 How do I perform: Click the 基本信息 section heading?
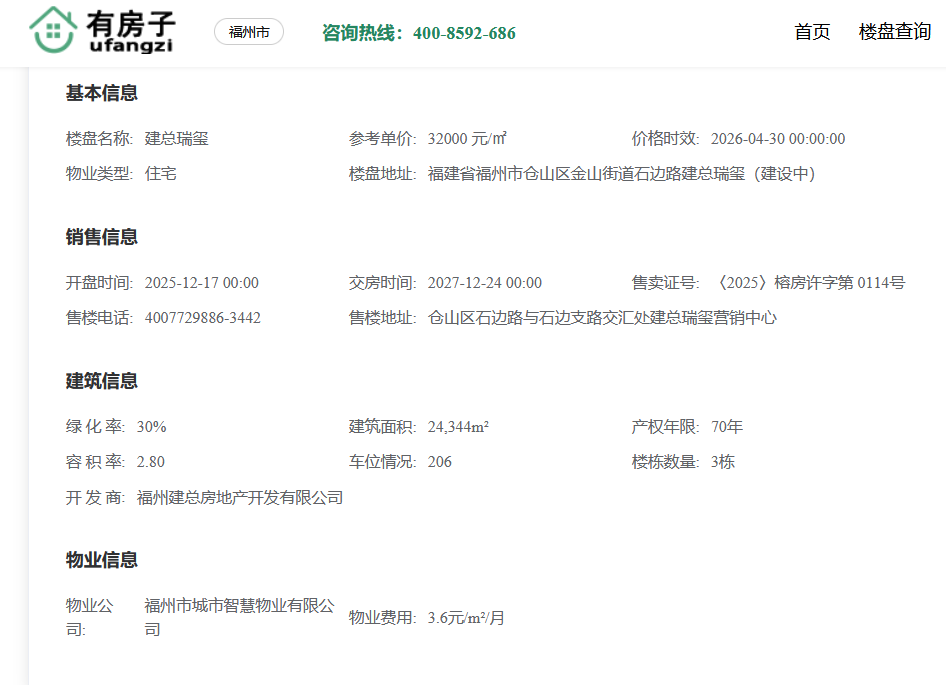[102, 93]
